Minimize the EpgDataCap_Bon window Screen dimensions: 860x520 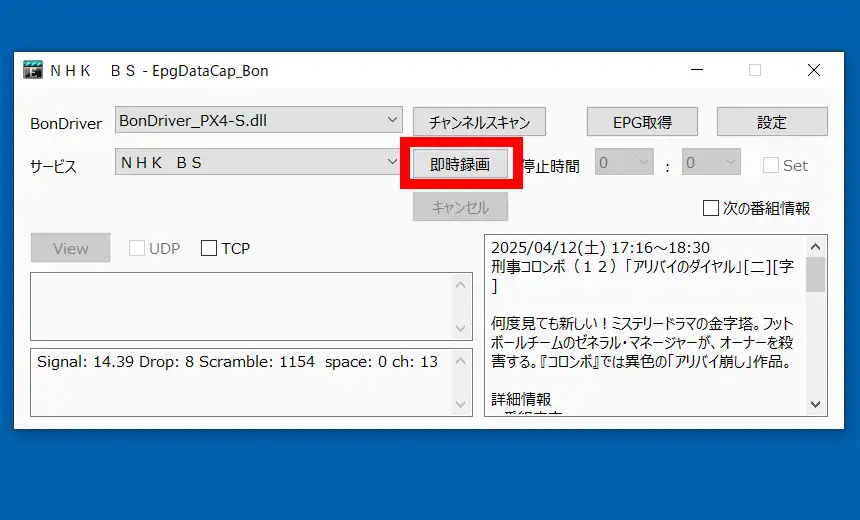pyautogui.click(x=697, y=70)
